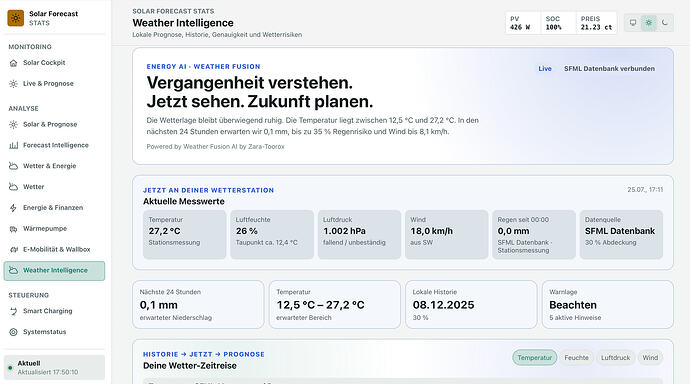The height and width of the screenshot is (384, 690).
Task: Open Systemstatus page
Action: pos(54,332)
